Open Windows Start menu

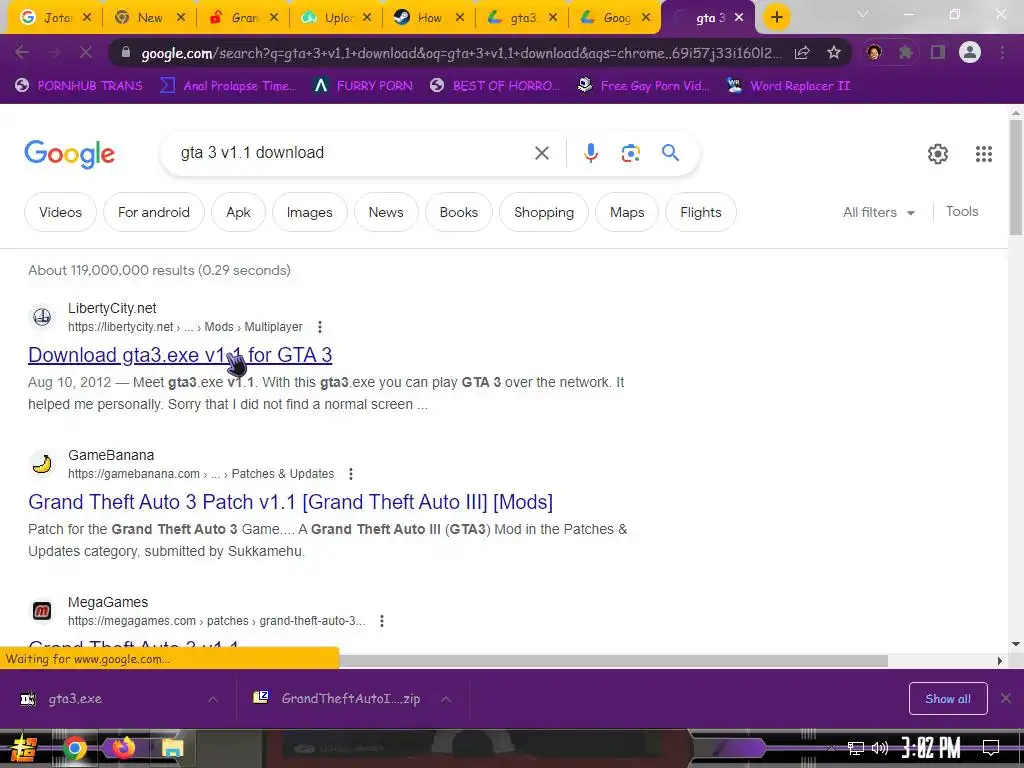[24, 748]
